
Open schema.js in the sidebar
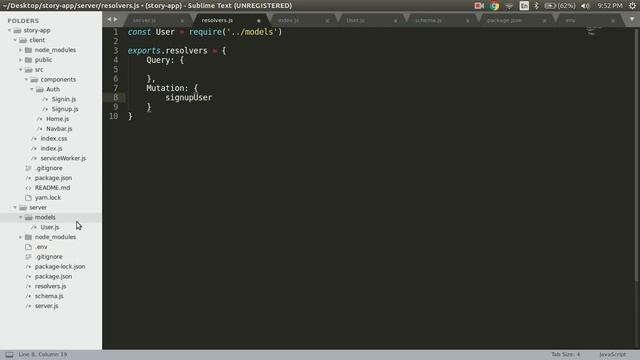(49, 296)
